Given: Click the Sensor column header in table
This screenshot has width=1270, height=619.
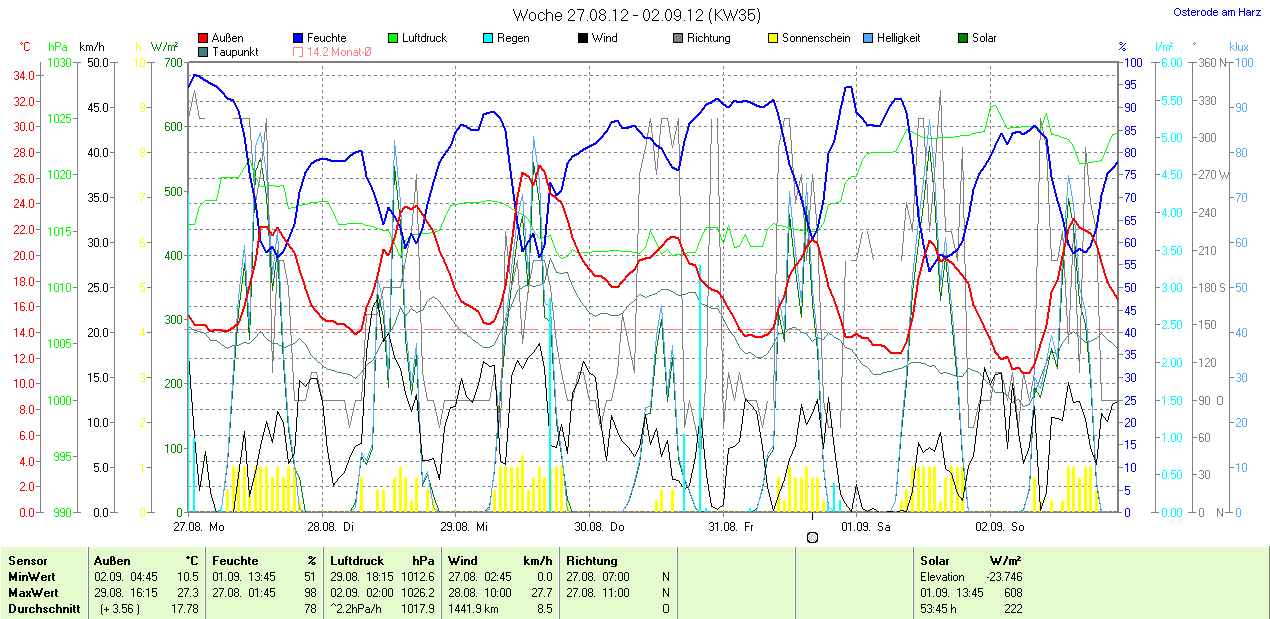Looking at the screenshot, I should point(28,561).
